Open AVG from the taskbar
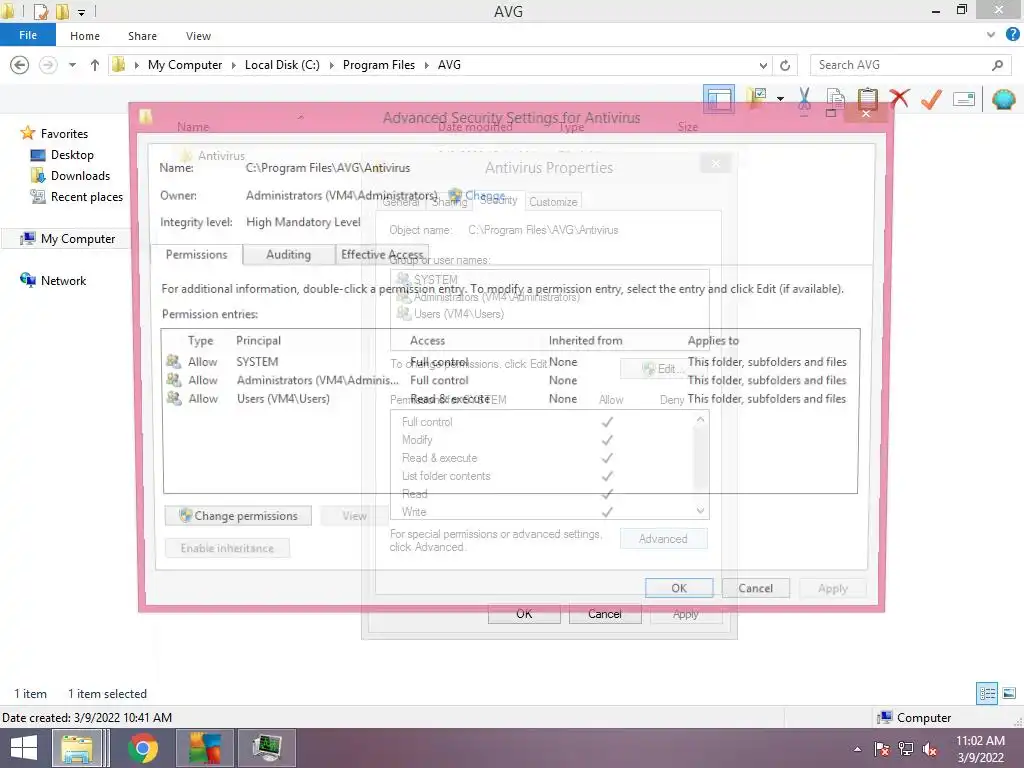The image size is (1024, 768). (205, 748)
